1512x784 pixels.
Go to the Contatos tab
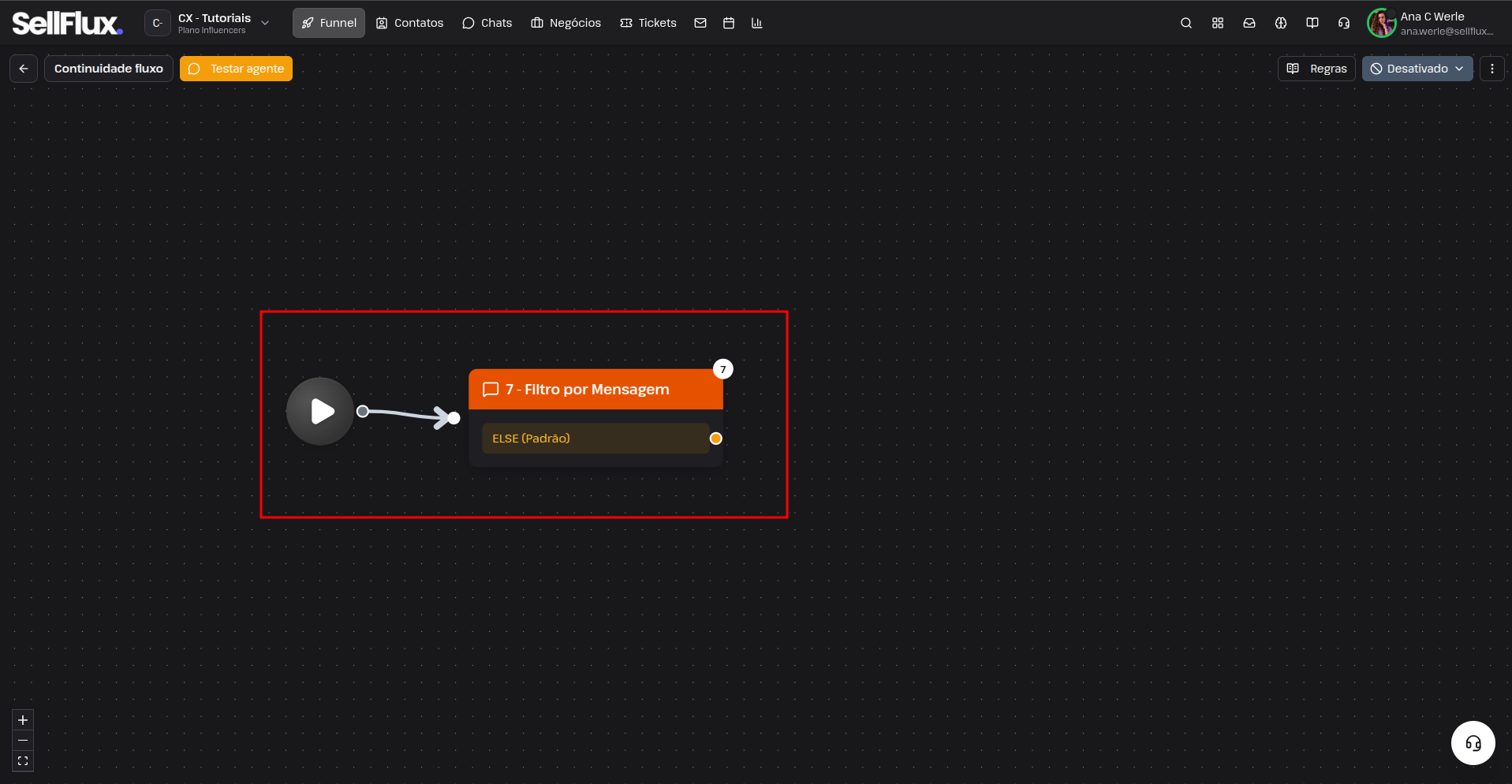coord(409,23)
